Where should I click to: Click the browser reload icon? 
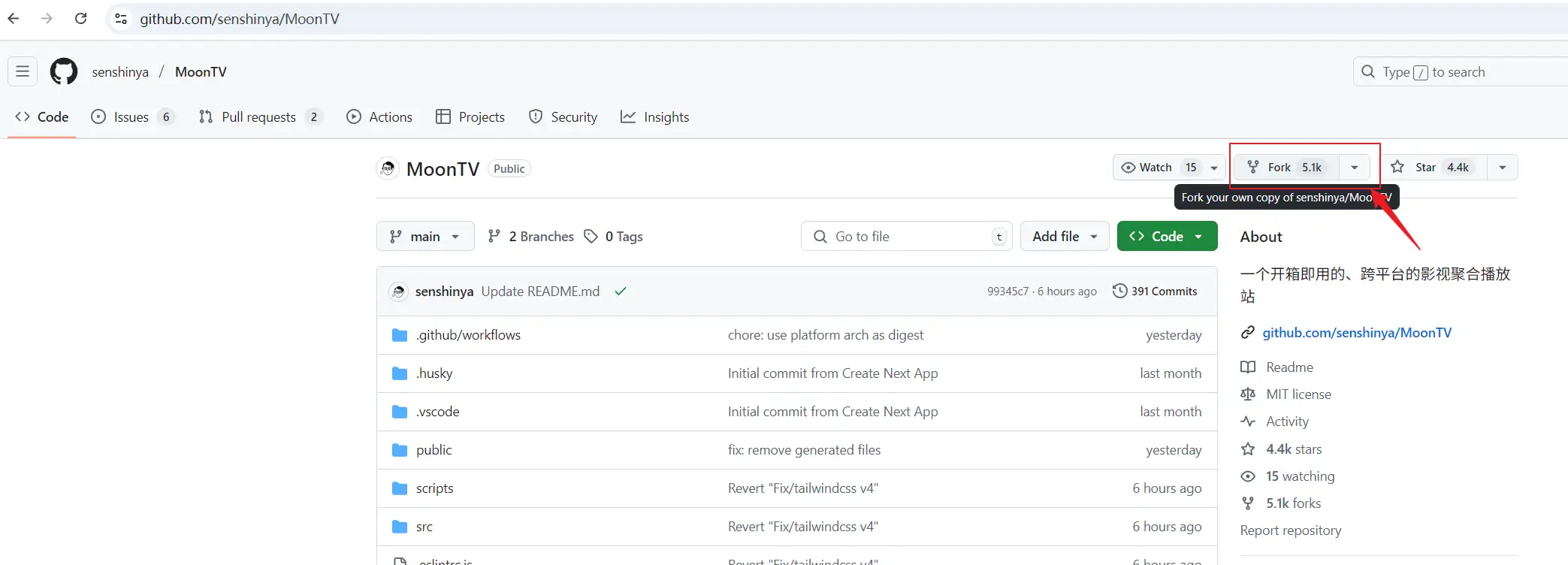coord(81,18)
